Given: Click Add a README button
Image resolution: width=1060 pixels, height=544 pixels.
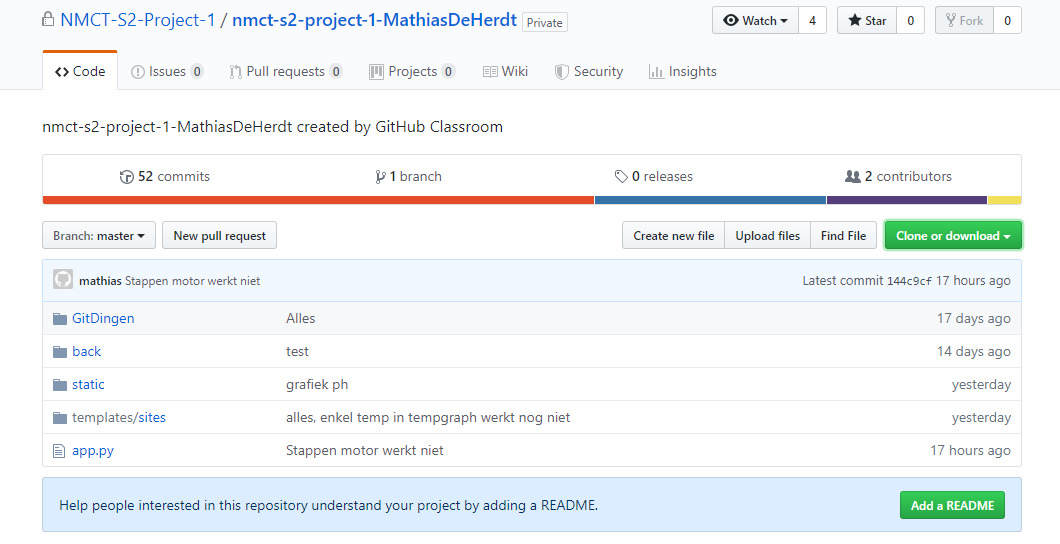Looking at the screenshot, I should (x=952, y=505).
